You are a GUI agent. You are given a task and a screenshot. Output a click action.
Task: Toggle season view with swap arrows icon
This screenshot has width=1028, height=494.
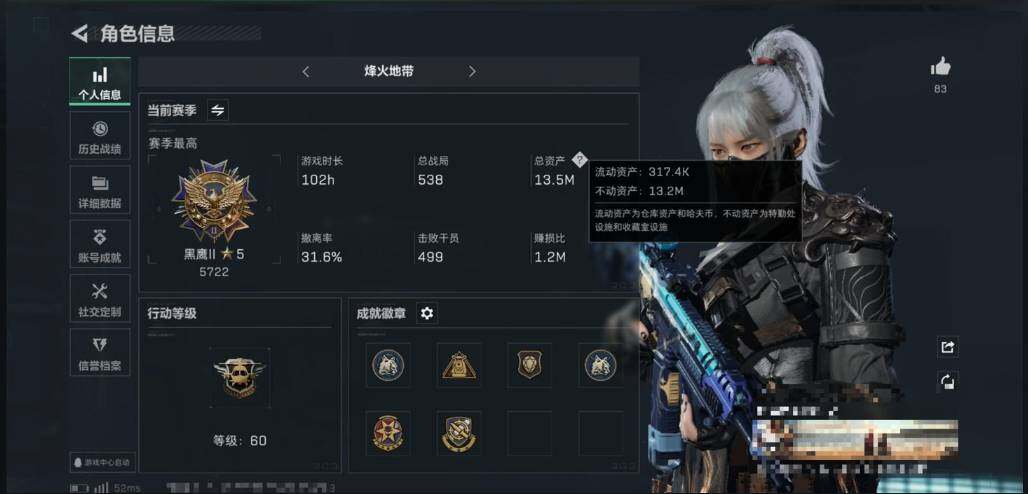click(218, 110)
